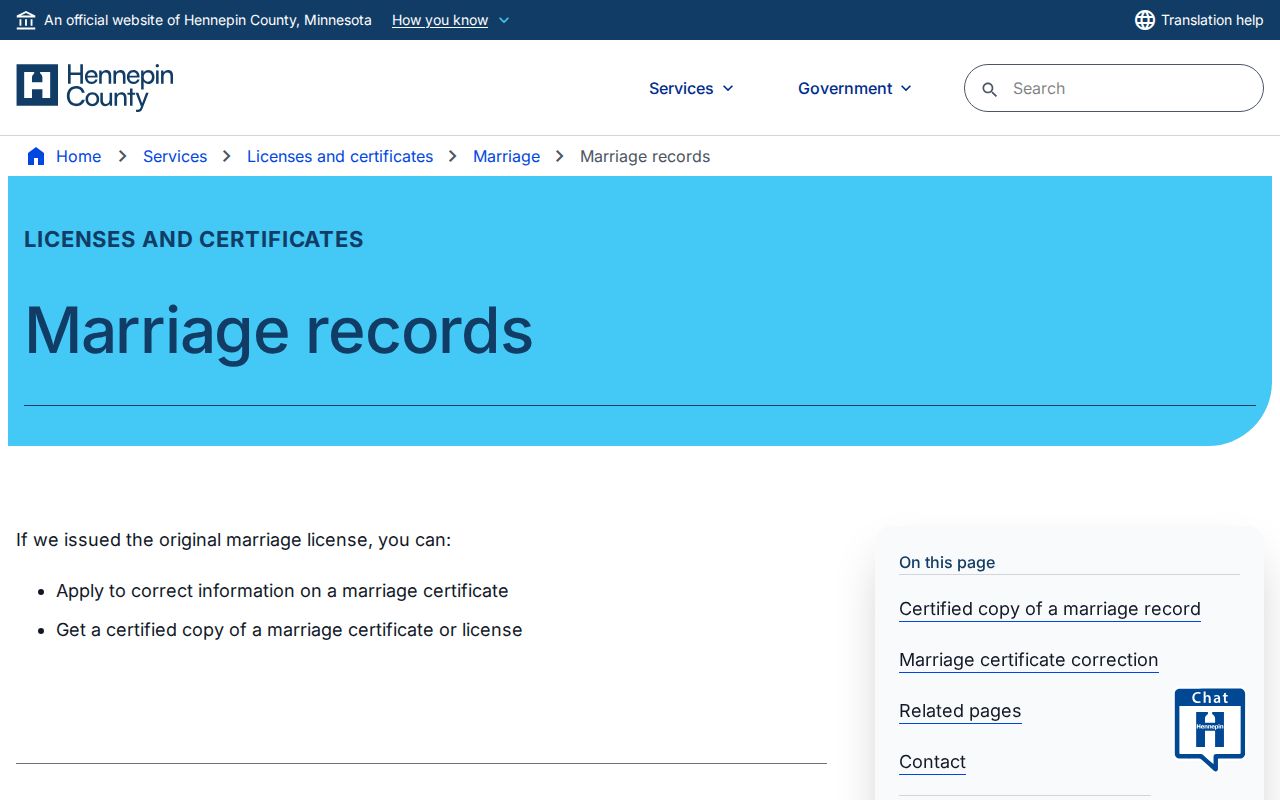Click "On this page" sidebar heading
The height and width of the screenshot is (800, 1280).
[947, 562]
